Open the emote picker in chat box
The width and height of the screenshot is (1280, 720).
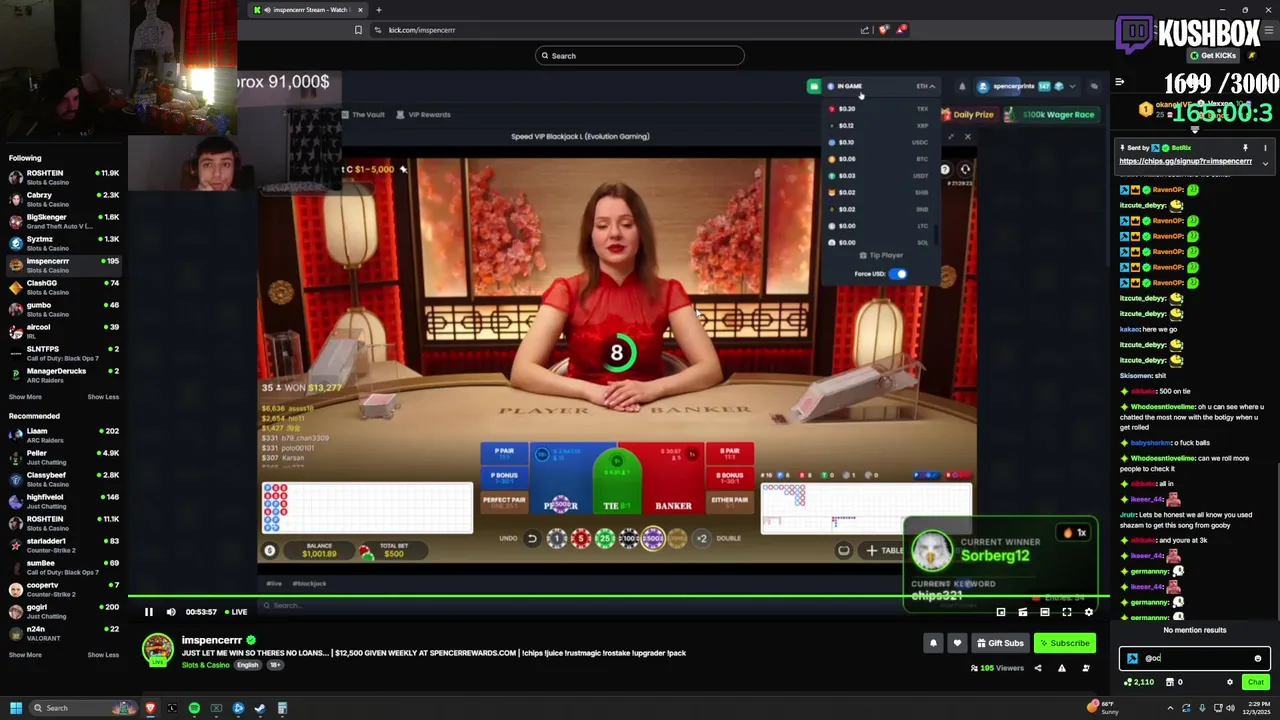[1258, 658]
